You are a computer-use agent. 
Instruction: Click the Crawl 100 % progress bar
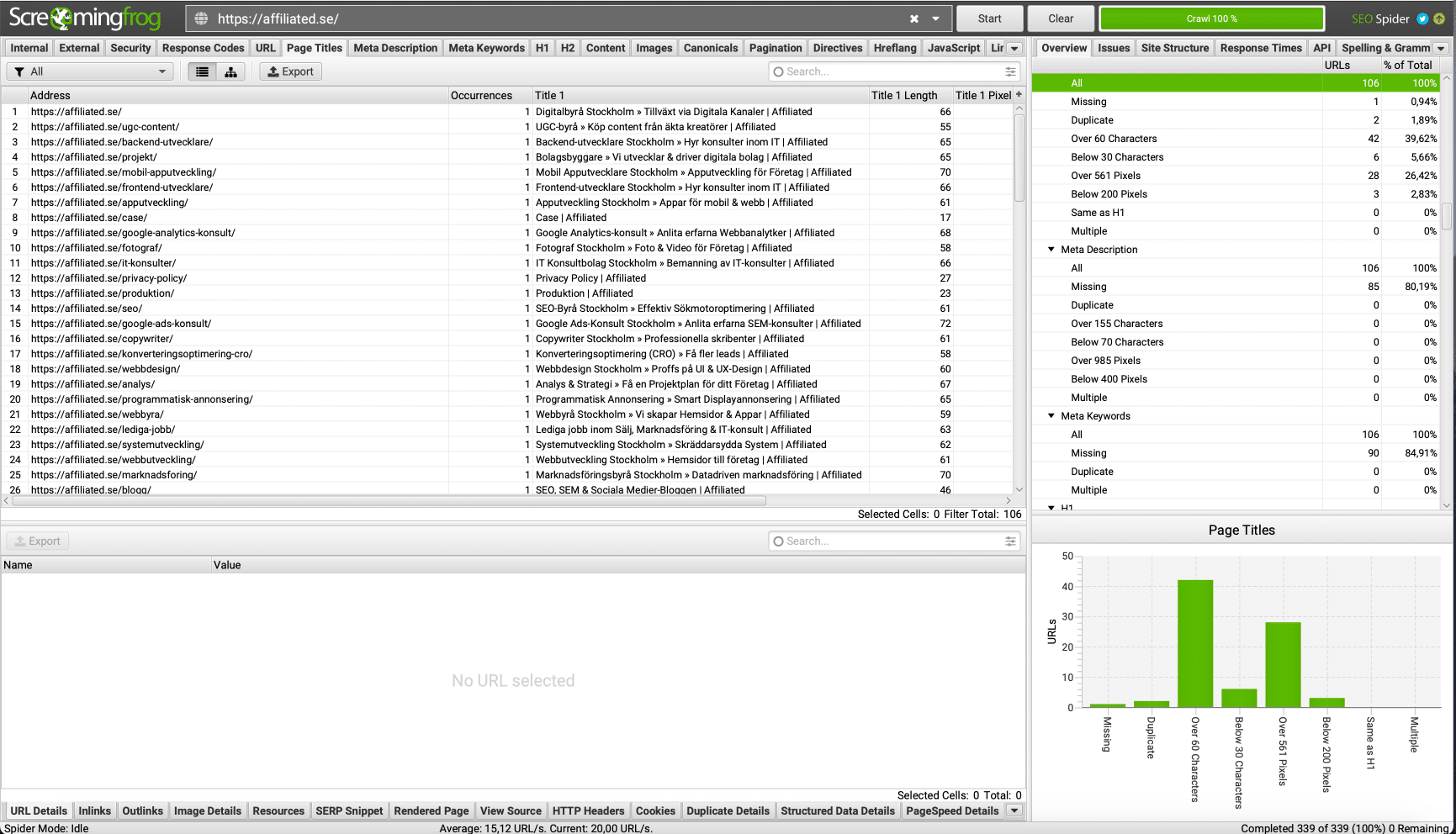point(1211,18)
